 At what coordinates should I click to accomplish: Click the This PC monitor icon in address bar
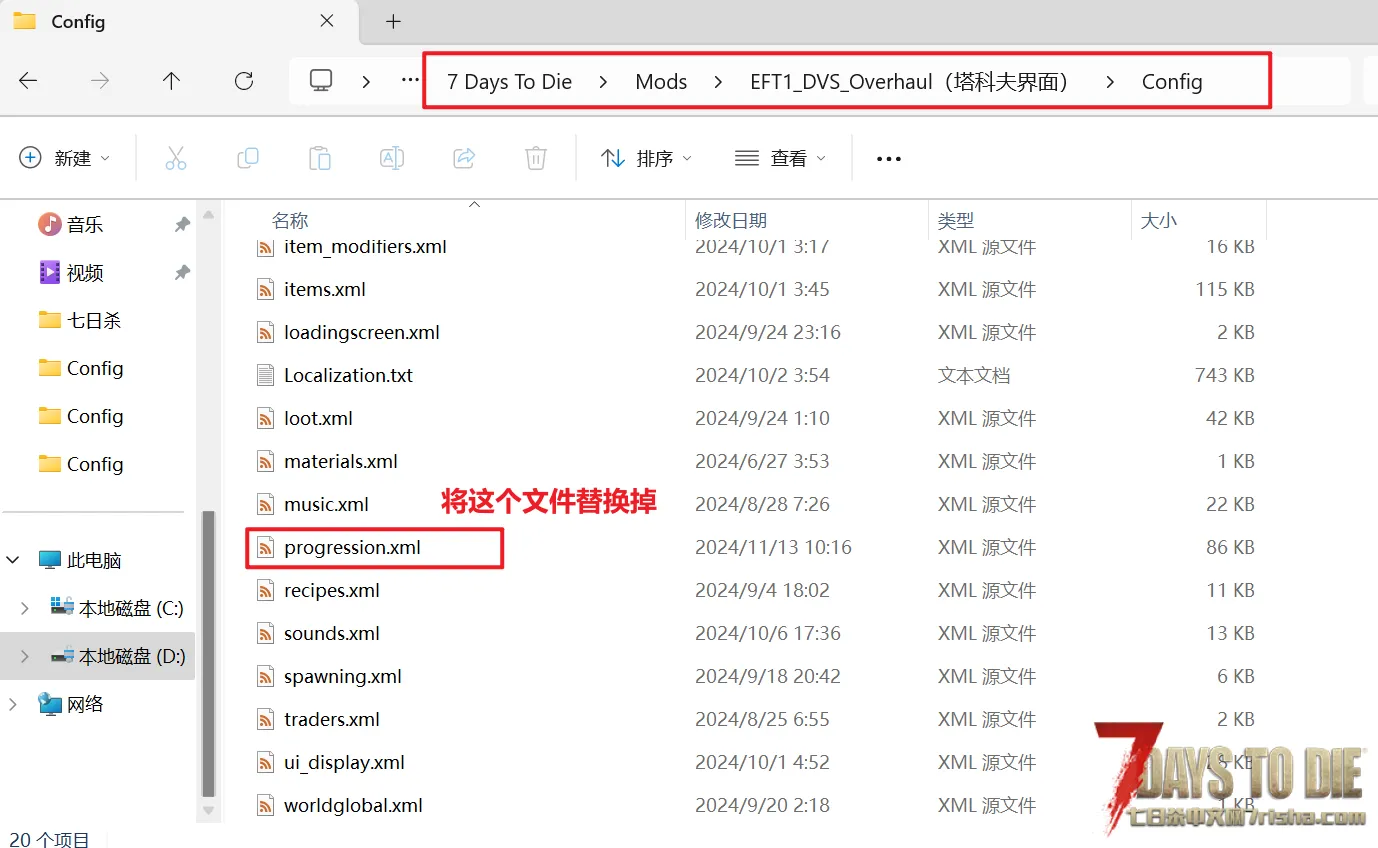point(321,81)
